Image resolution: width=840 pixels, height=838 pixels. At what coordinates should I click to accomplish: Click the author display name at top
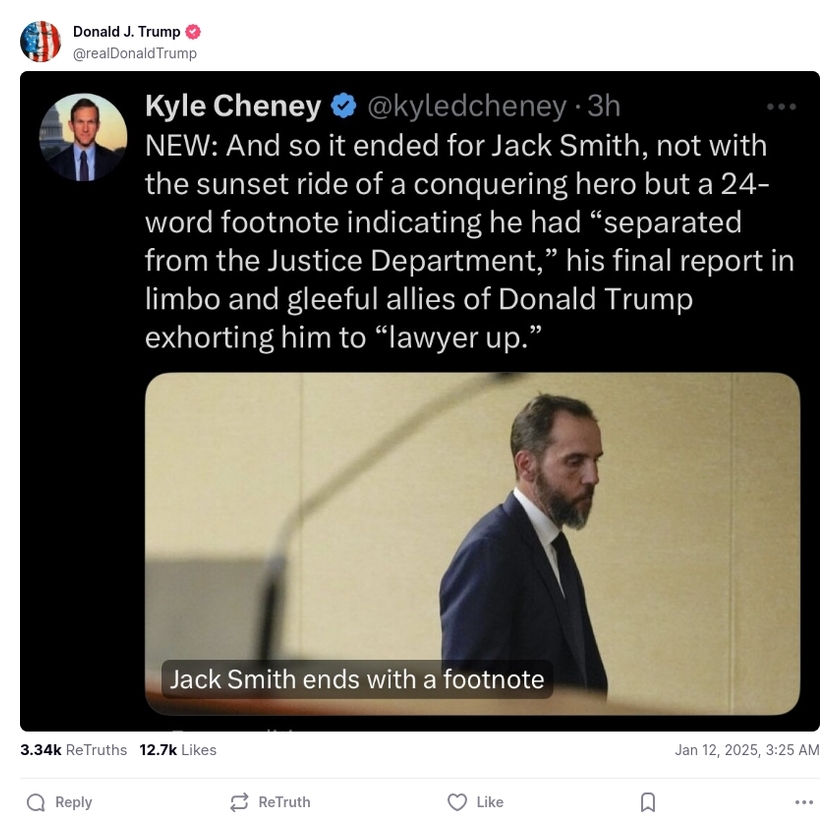point(126,32)
